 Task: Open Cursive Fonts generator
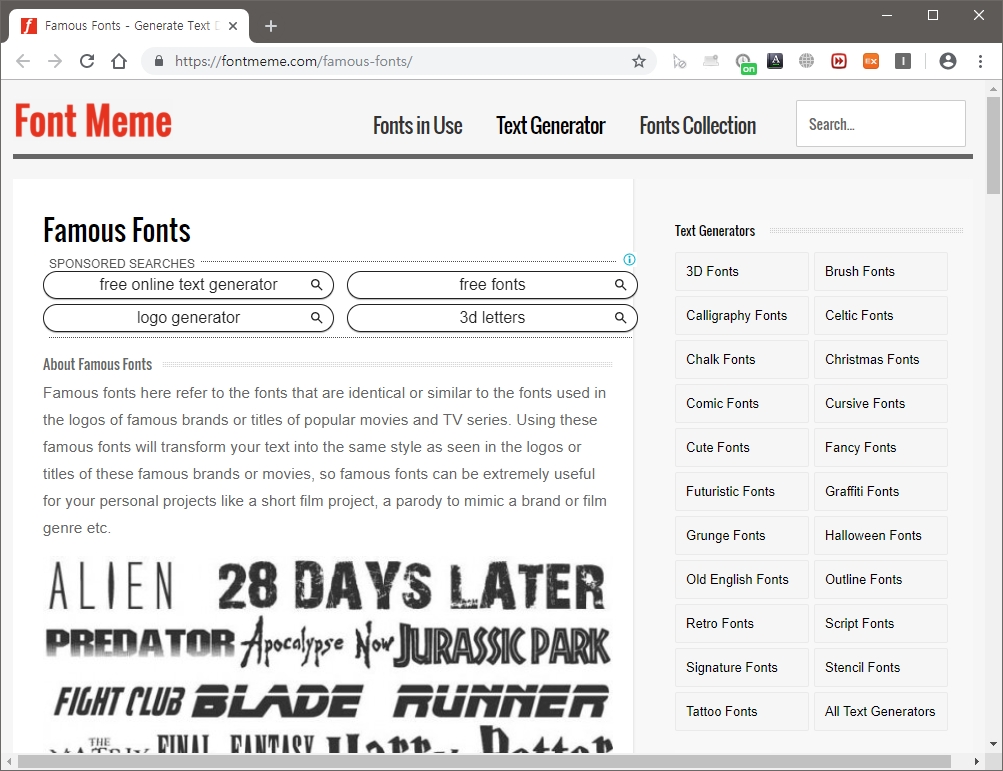pos(881,403)
